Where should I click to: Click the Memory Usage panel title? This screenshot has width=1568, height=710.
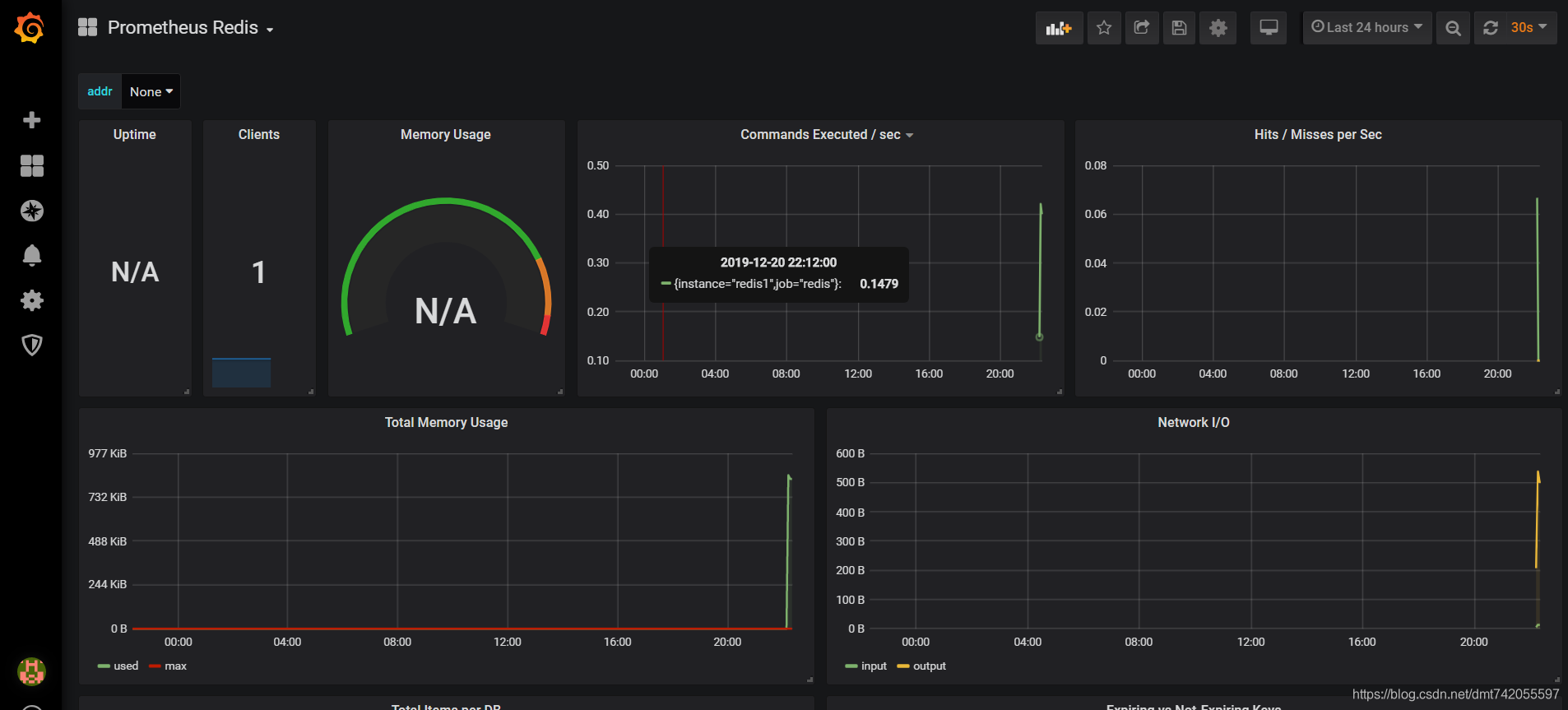(446, 135)
